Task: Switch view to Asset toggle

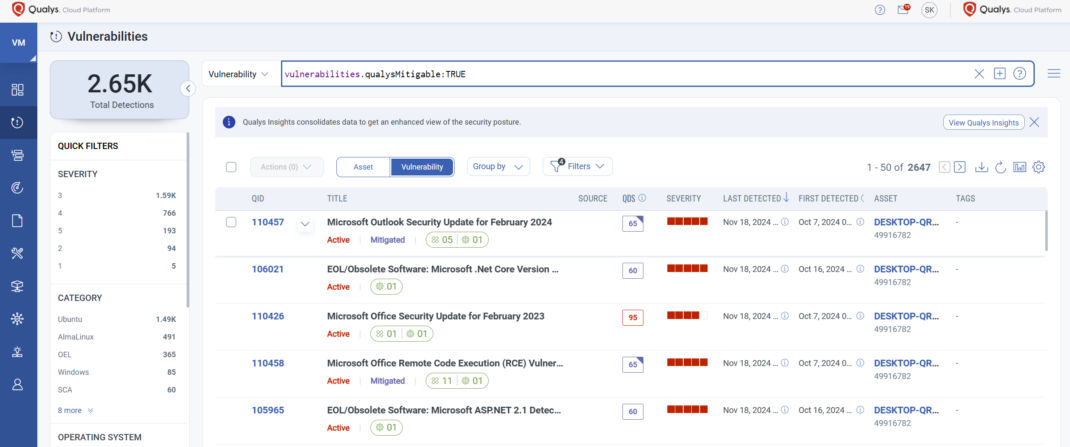Action: pos(363,167)
